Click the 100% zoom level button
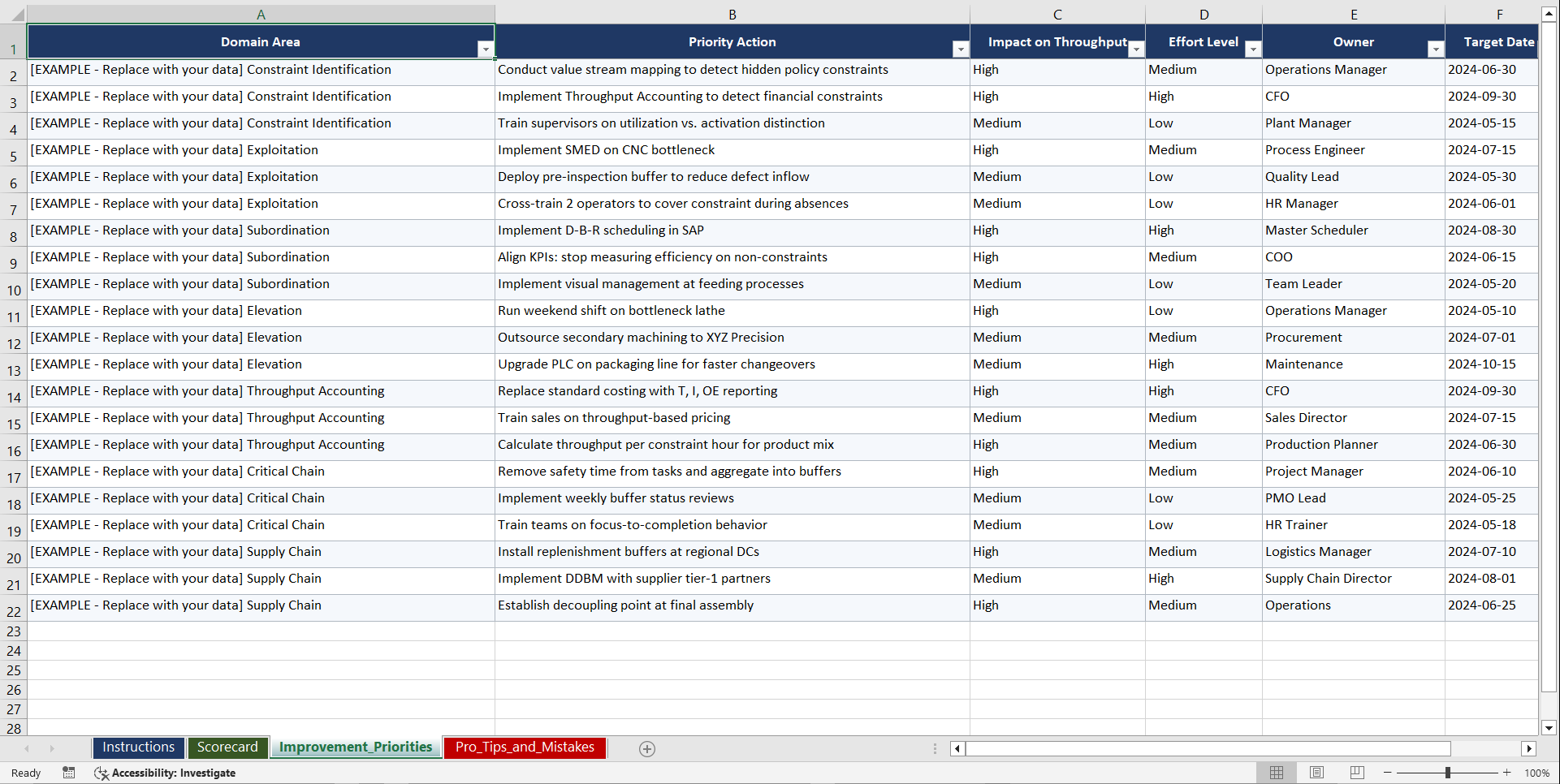The width and height of the screenshot is (1560, 784). point(1536,773)
